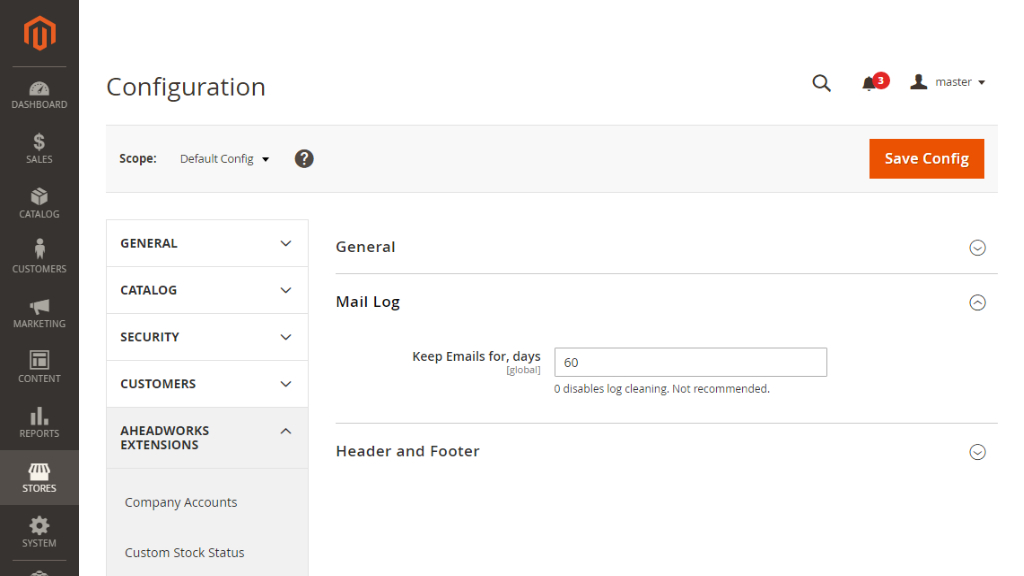The image size is (1024, 576).
Task: Click the Save Config button
Action: click(x=926, y=159)
